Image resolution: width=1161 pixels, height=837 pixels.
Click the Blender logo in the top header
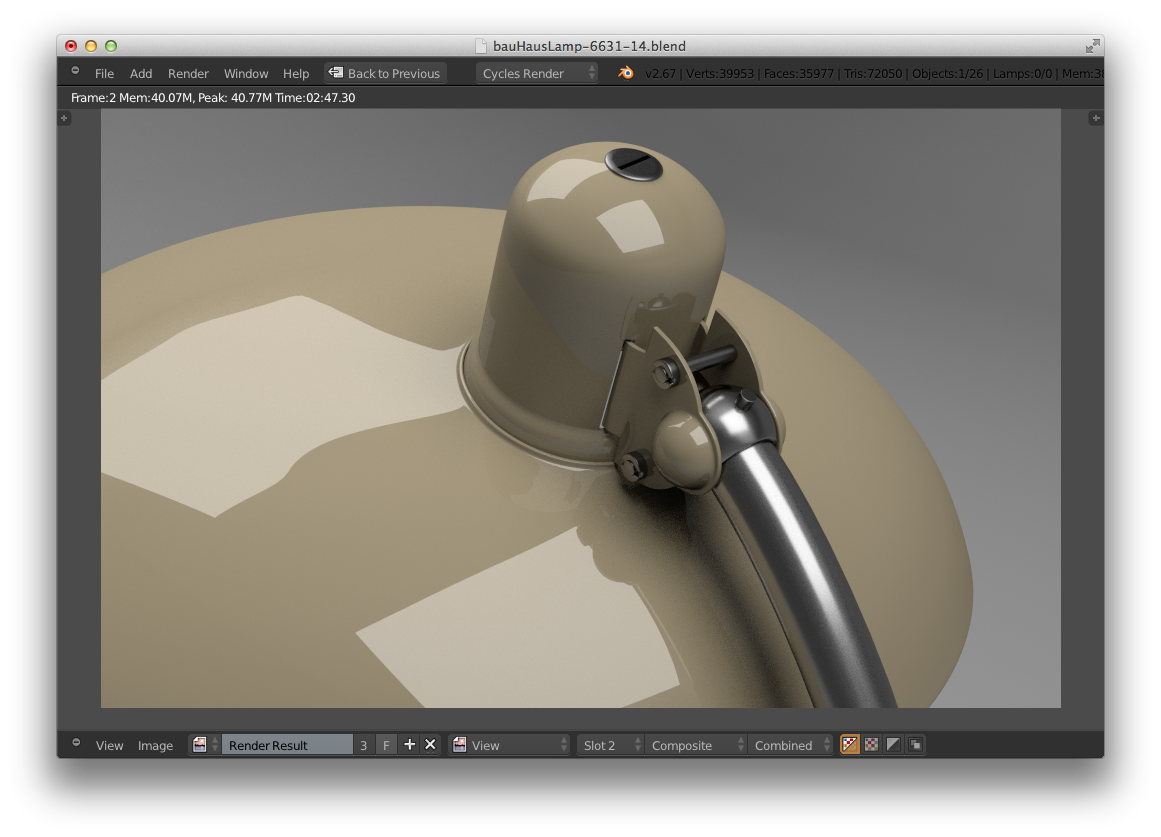pos(625,73)
